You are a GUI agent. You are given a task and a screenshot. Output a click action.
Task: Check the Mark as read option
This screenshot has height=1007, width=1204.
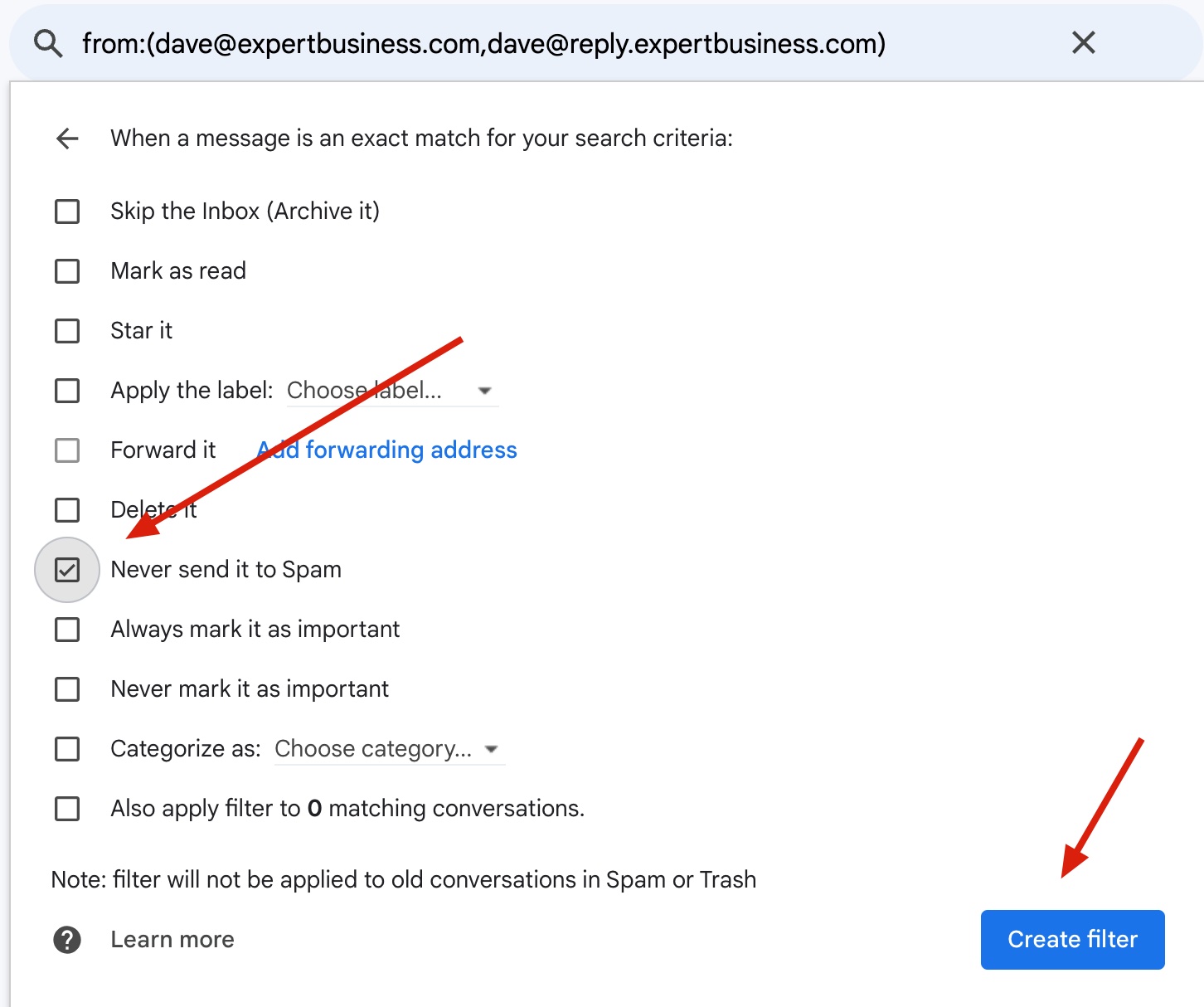click(x=67, y=271)
